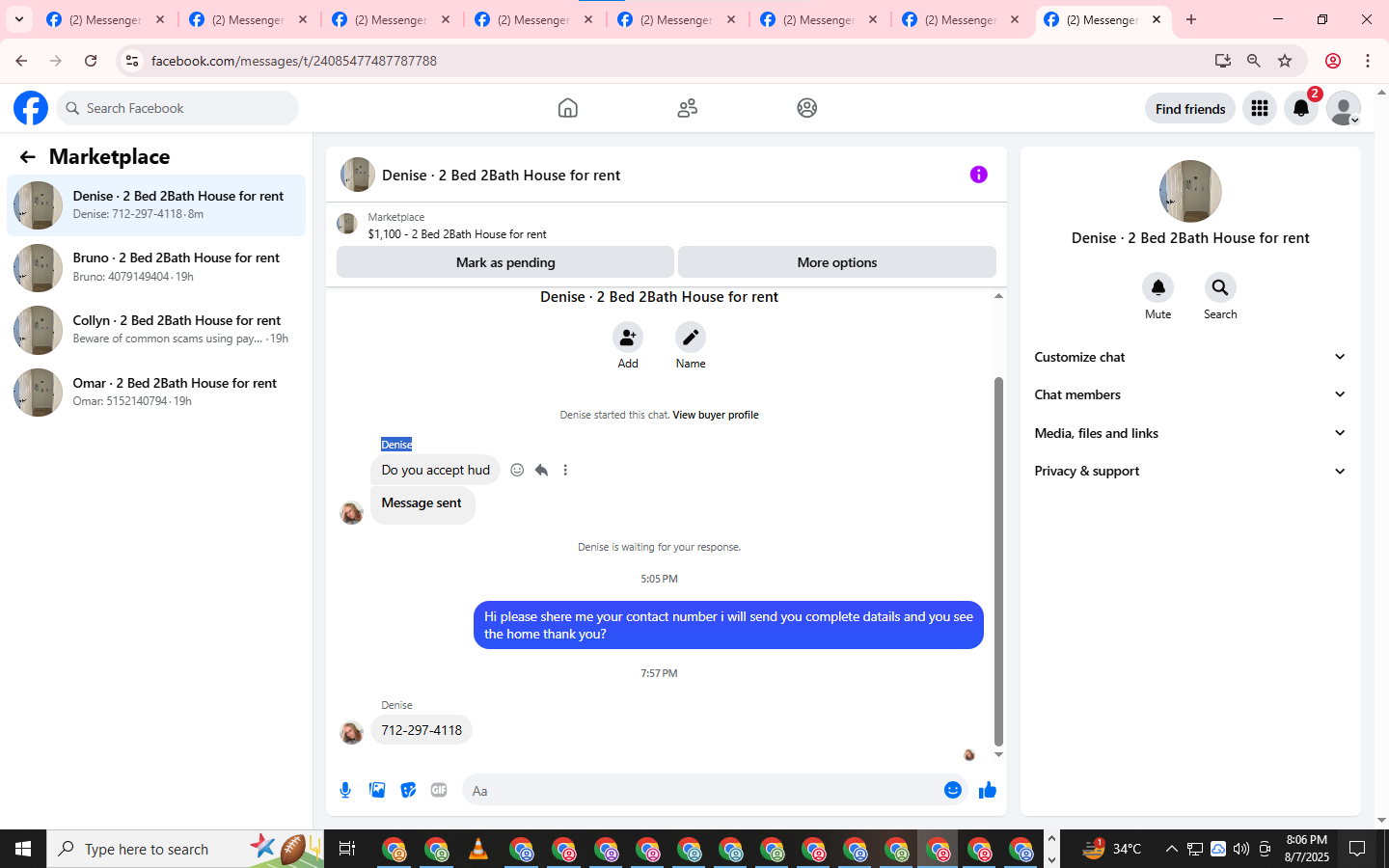The image size is (1389, 868).
Task: Open VLC media player from taskbar
Action: pos(477,849)
